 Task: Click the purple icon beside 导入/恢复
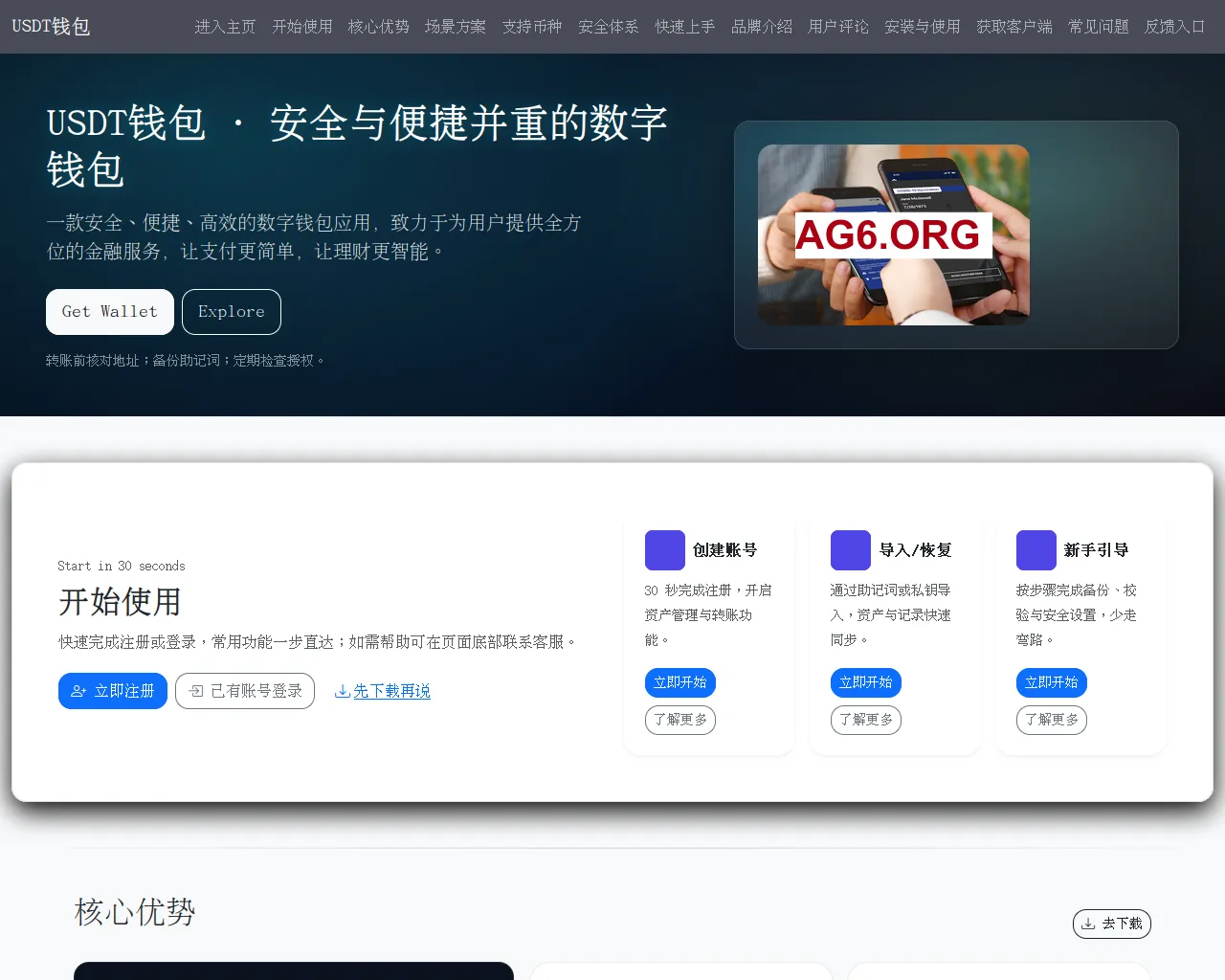click(851, 550)
